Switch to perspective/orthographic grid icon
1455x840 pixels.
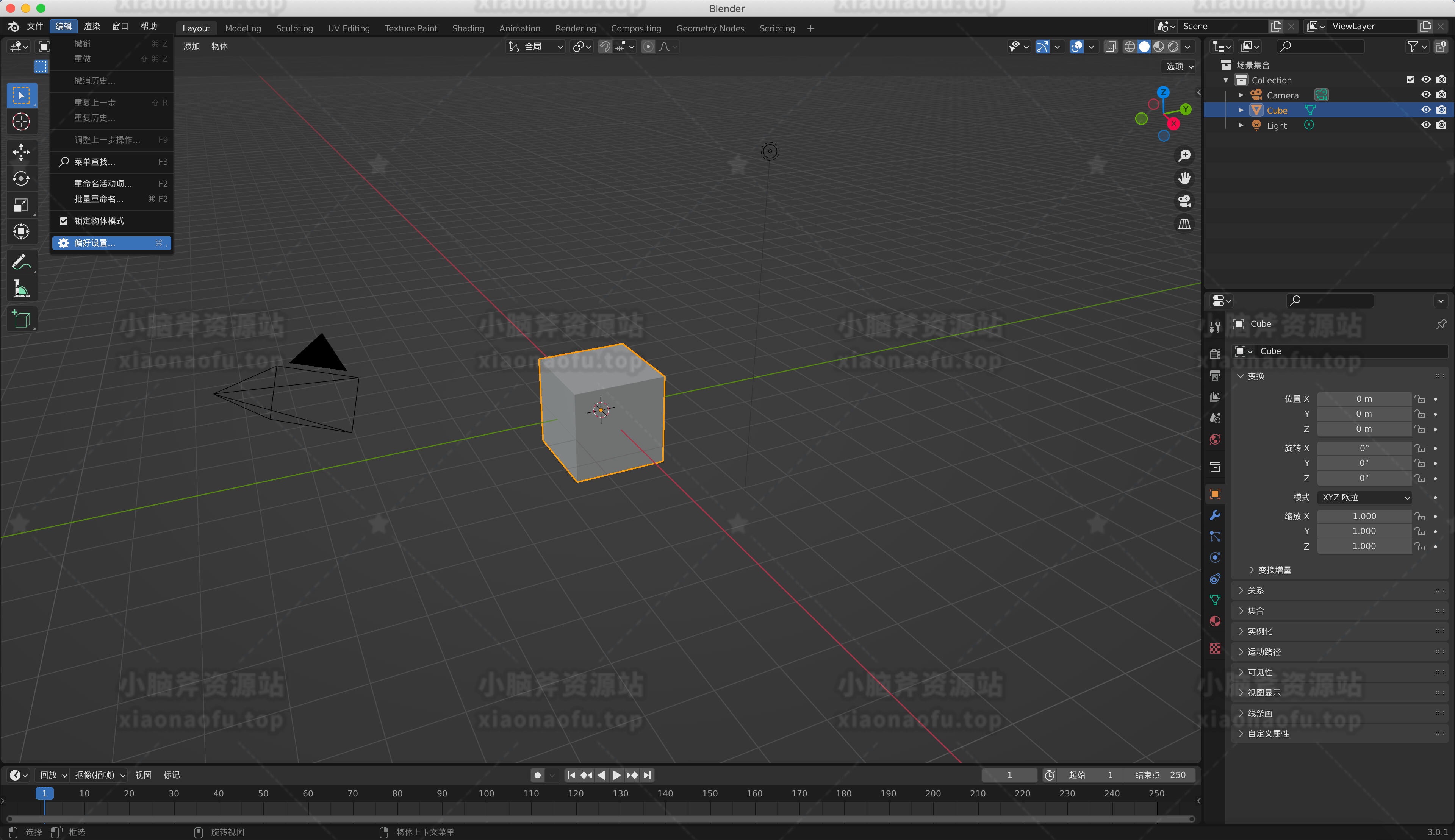1184,225
